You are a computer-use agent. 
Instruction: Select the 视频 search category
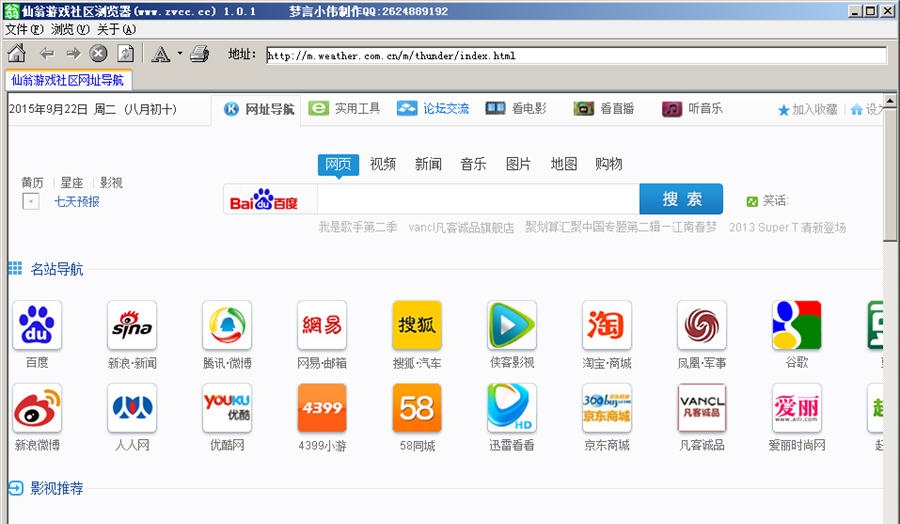point(383,164)
